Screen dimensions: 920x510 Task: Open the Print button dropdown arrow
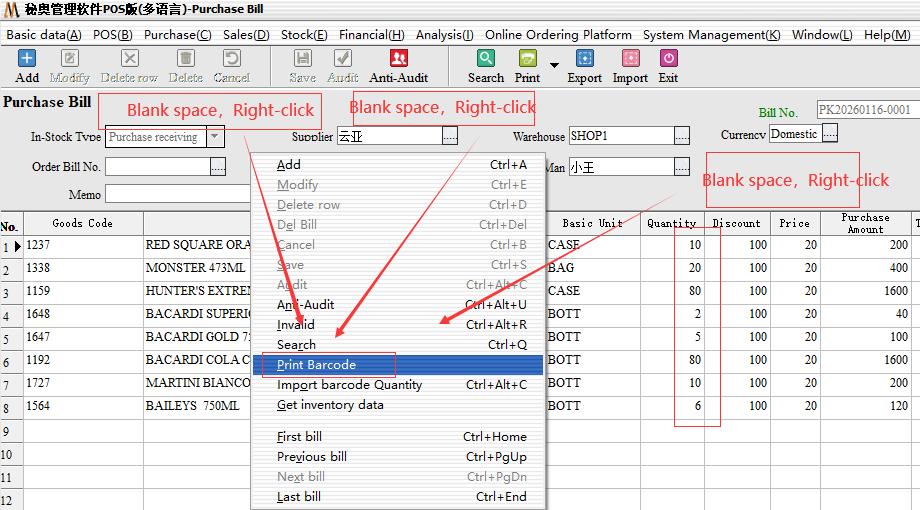click(x=554, y=66)
